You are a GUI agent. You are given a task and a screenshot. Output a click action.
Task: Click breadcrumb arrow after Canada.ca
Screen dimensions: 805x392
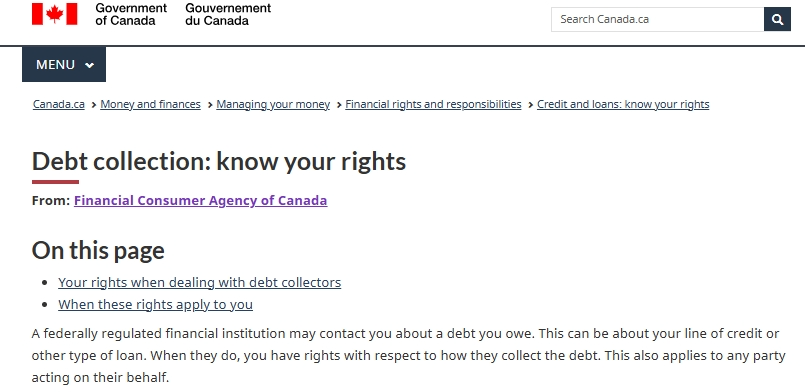[x=93, y=105]
